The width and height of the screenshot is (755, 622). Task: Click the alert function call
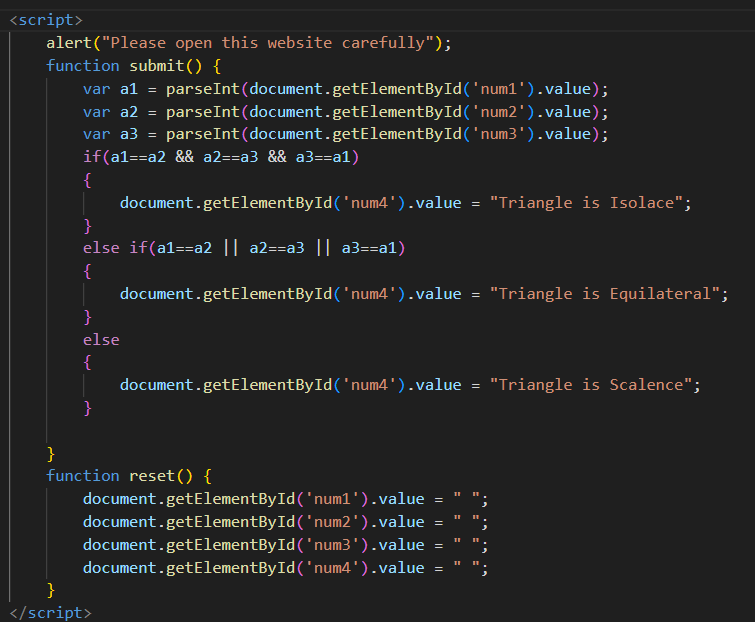click(70, 43)
